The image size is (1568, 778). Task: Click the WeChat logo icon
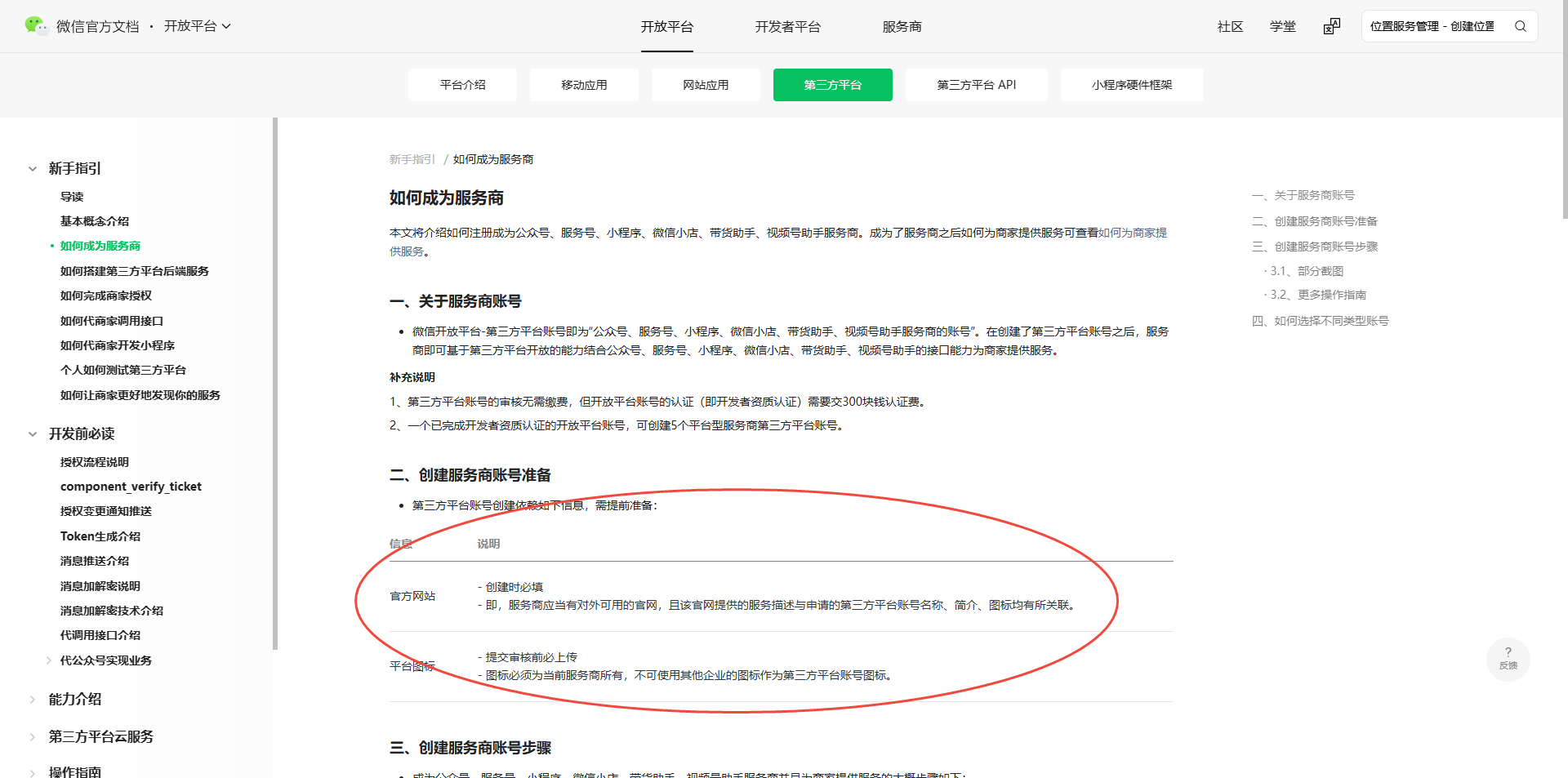(x=36, y=26)
